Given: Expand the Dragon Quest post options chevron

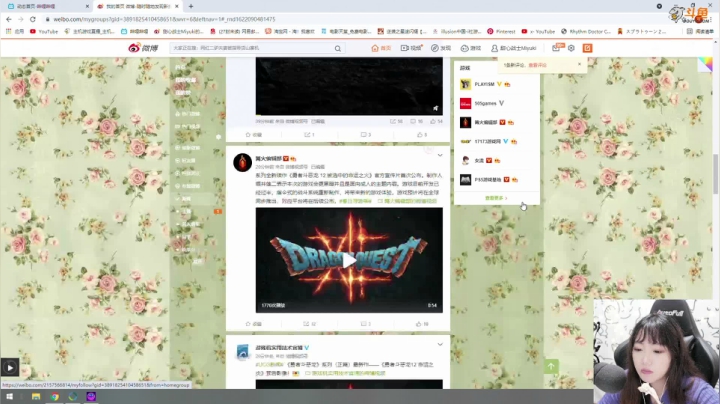Looking at the screenshot, I should point(440,156).
